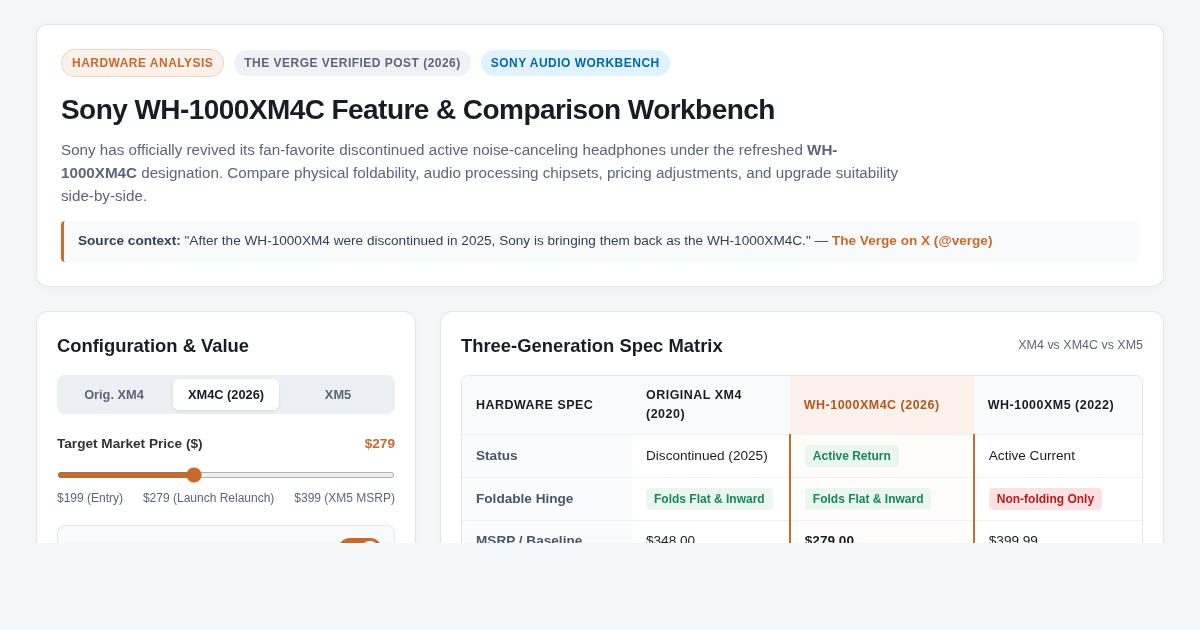
Task: Click the THE VERGE VERIFIED POST (2026) tag
Action: tap(352, 63)
